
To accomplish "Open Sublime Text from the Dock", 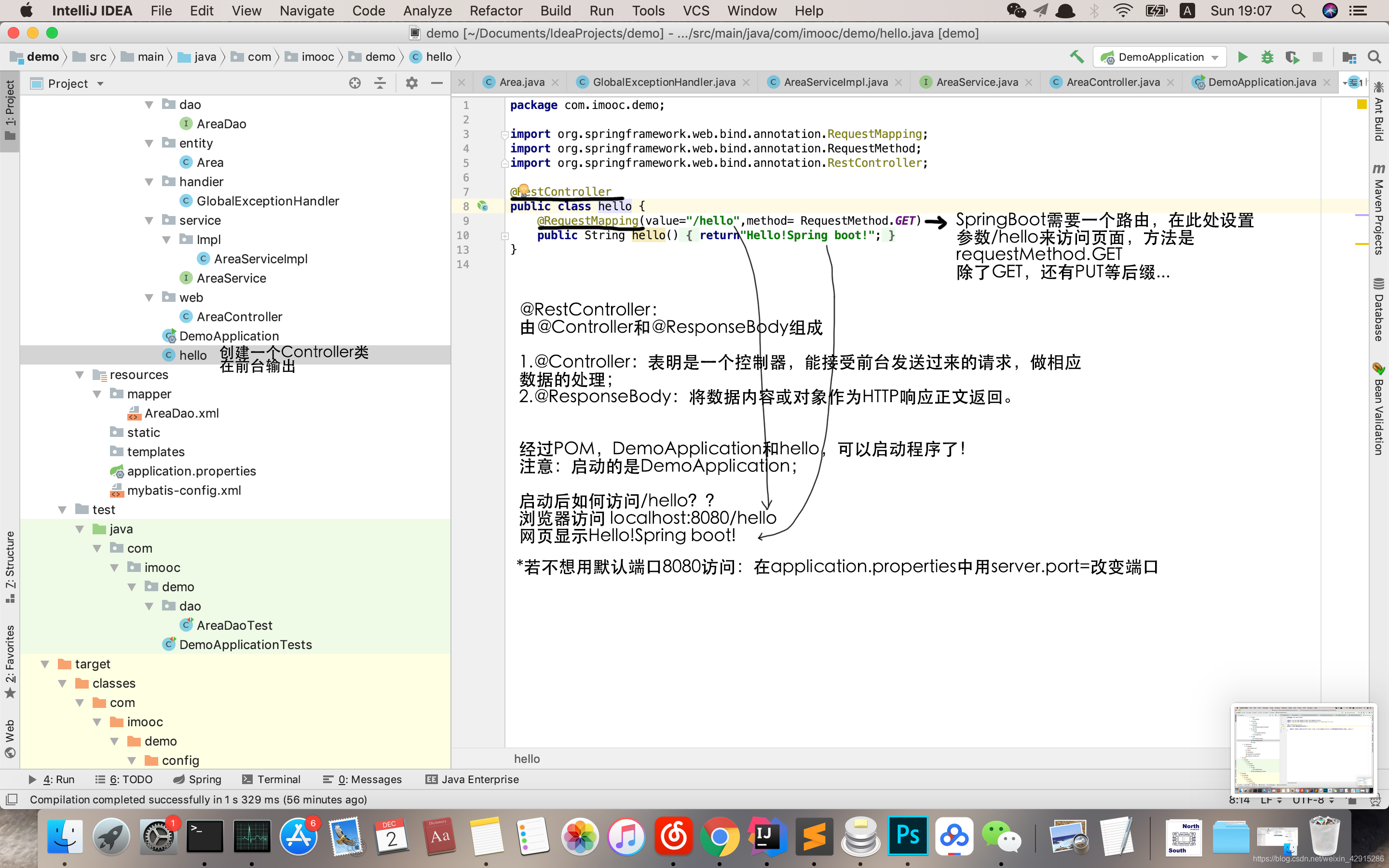I will [x=814, y=836].
